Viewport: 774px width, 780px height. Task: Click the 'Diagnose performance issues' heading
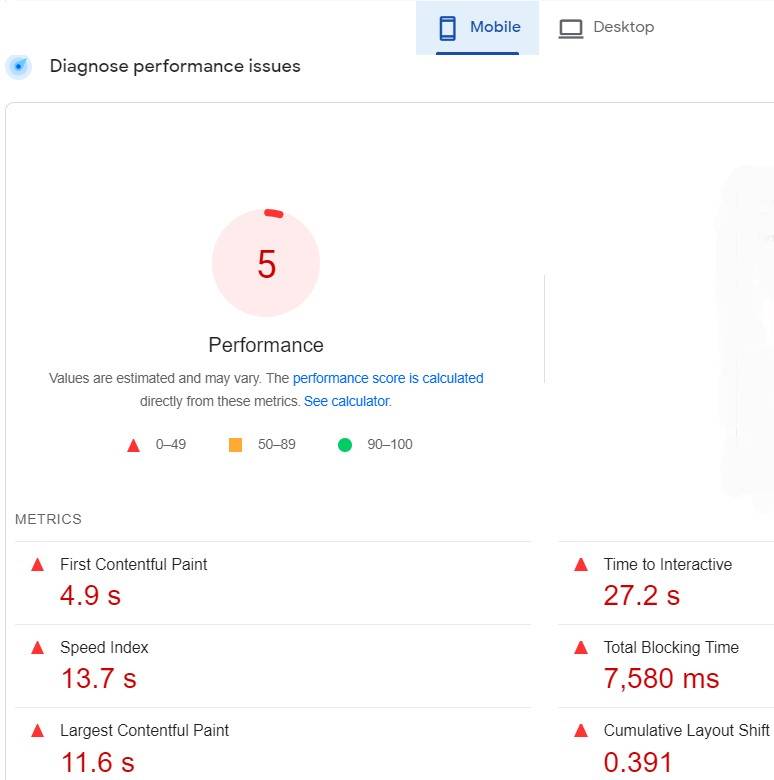pos(175,66)
